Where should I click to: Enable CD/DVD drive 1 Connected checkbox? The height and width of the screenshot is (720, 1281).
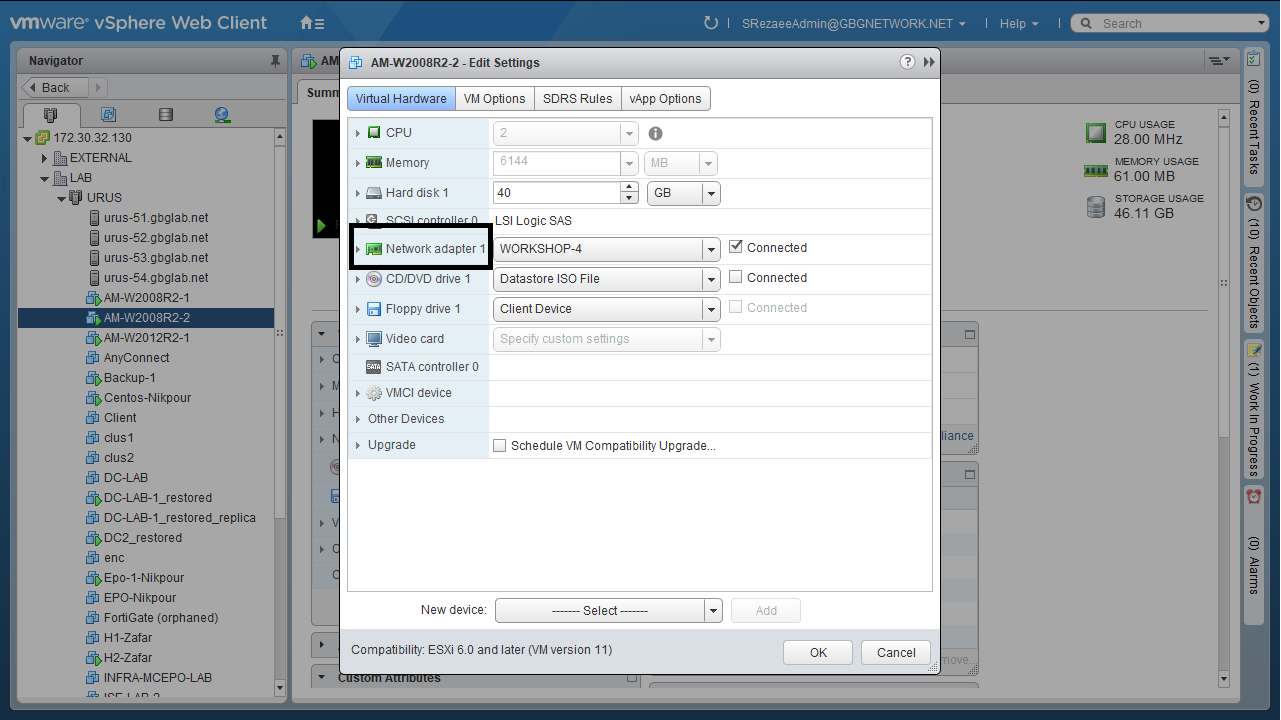[736, 277]
